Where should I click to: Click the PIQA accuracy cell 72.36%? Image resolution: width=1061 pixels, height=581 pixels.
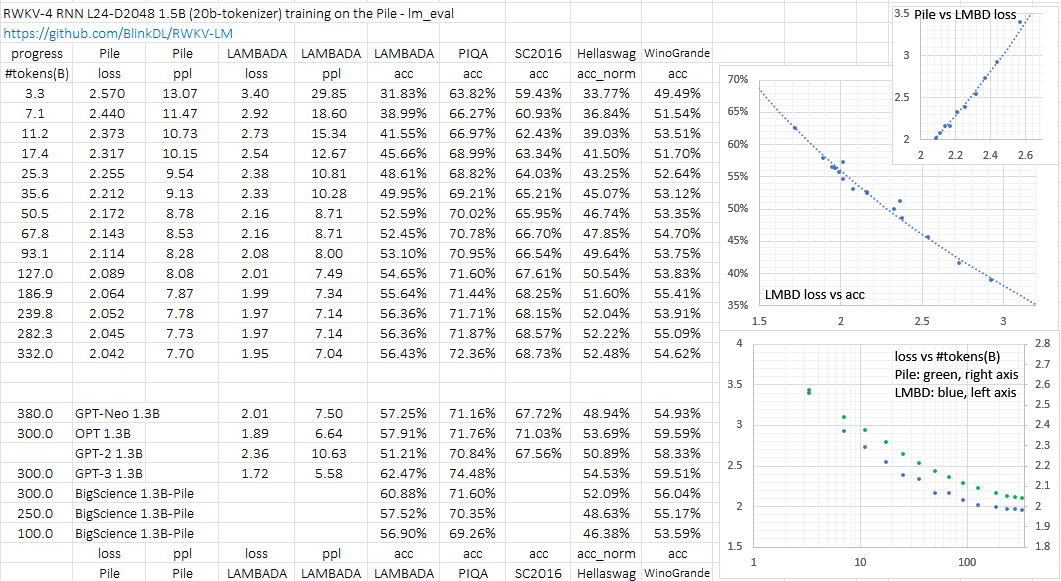pyautogui.click(x=468, y=353)
